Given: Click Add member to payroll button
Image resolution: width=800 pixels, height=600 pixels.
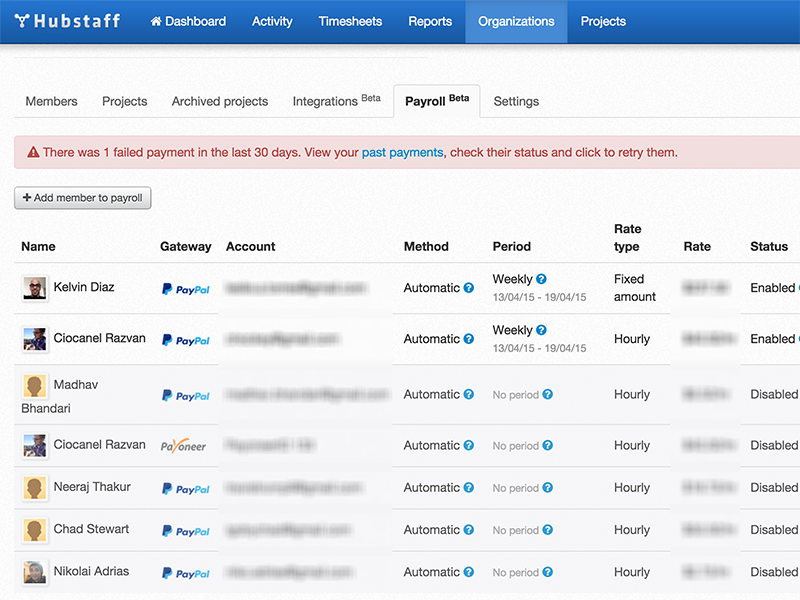Looking at the screenshot, I should [x=83, y=198].
